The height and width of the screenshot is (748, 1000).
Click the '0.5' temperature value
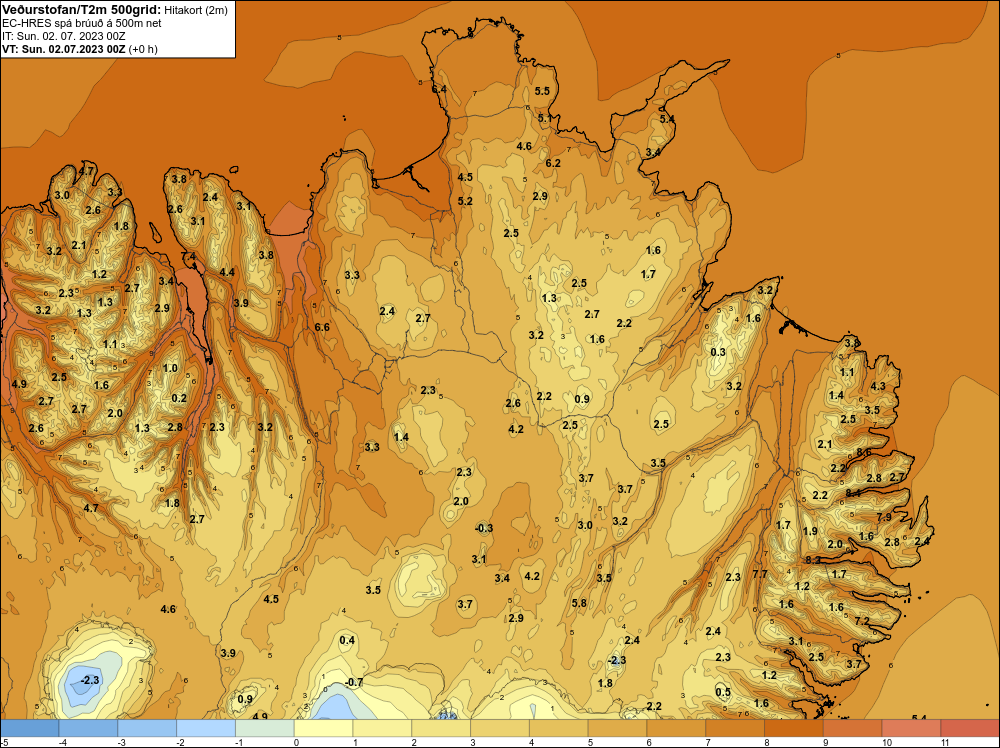[x=723, y=693]
